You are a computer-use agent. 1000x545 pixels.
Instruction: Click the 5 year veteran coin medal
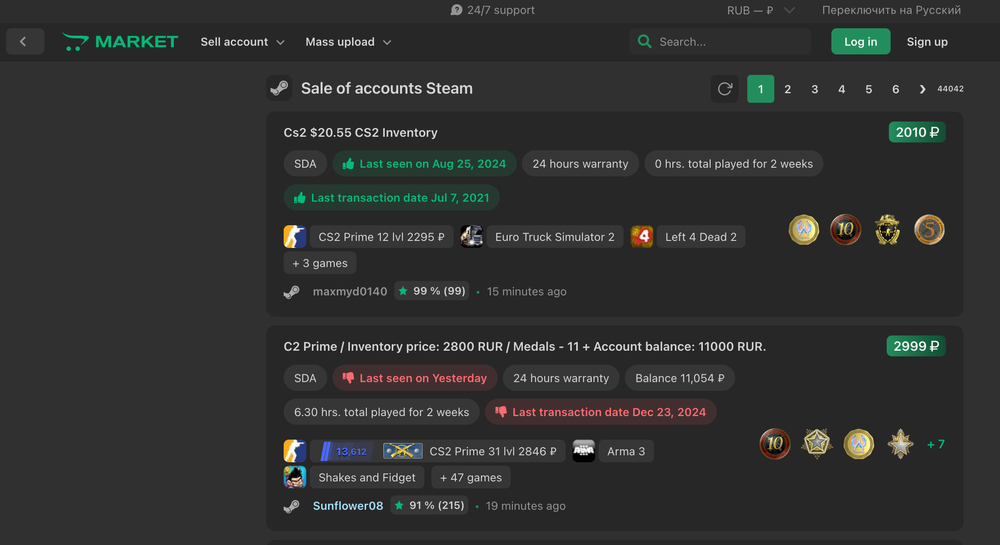[x=929, y=230]
